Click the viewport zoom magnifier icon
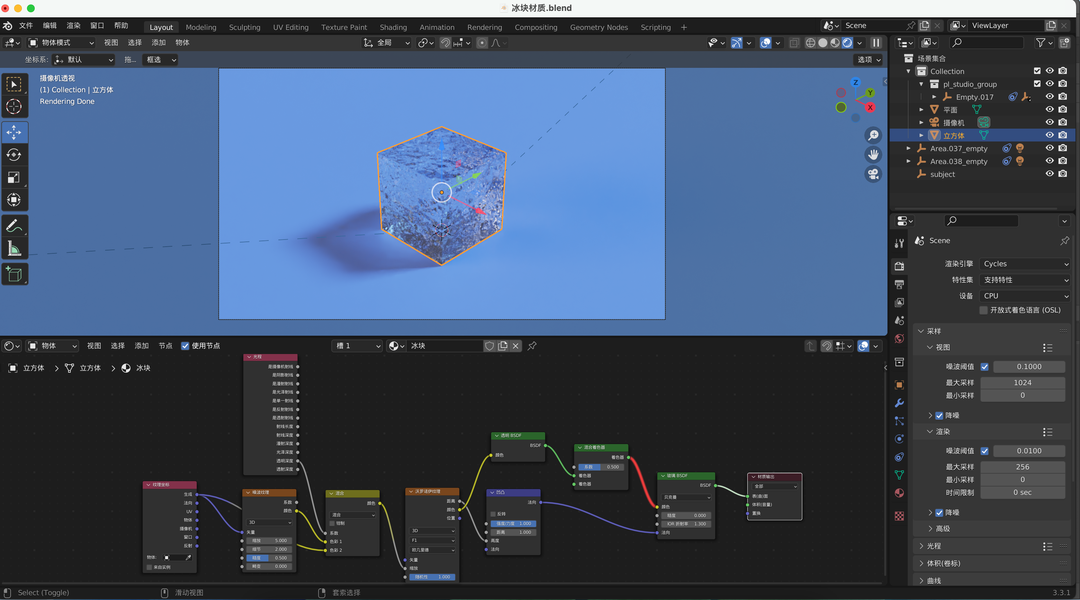 873,135
